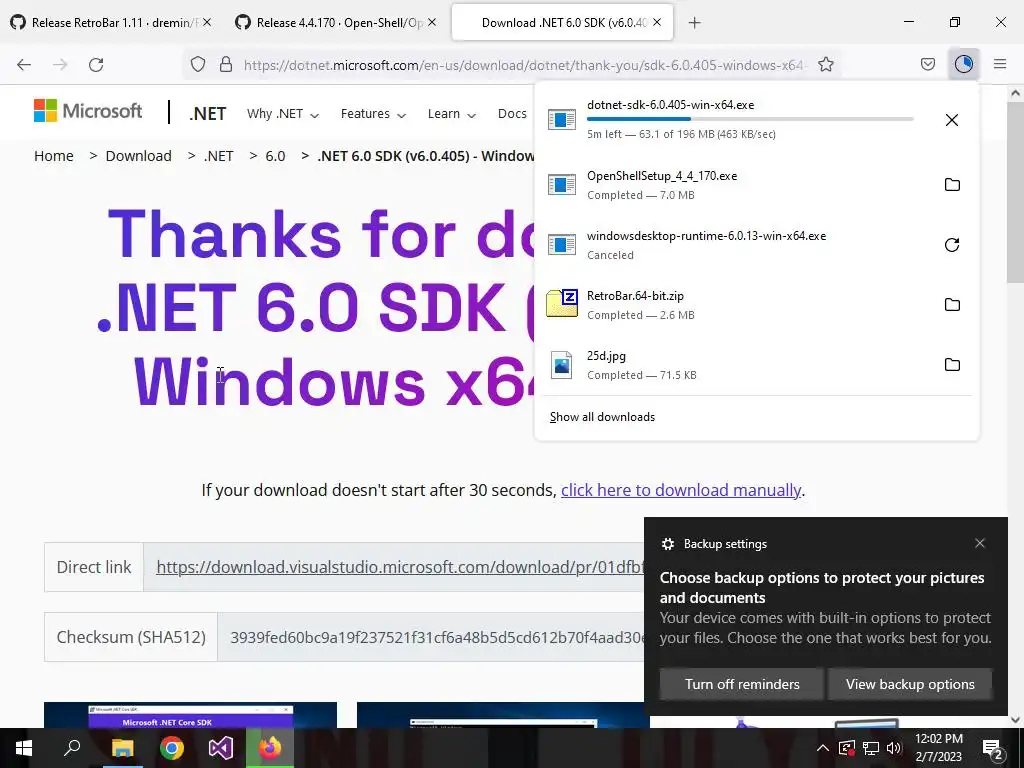
Task: Click the Home breadcrumb link
Action: click(x=54, y=156)
